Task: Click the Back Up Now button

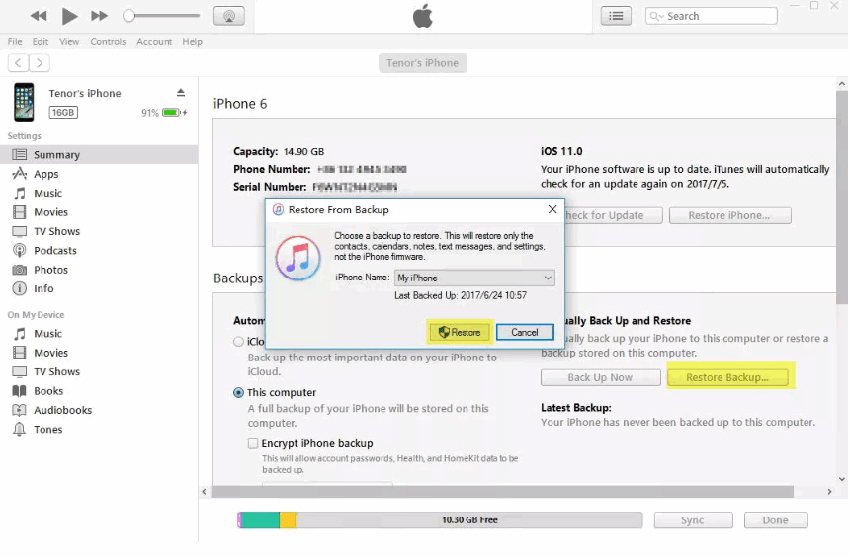Action: pos(600,377)
